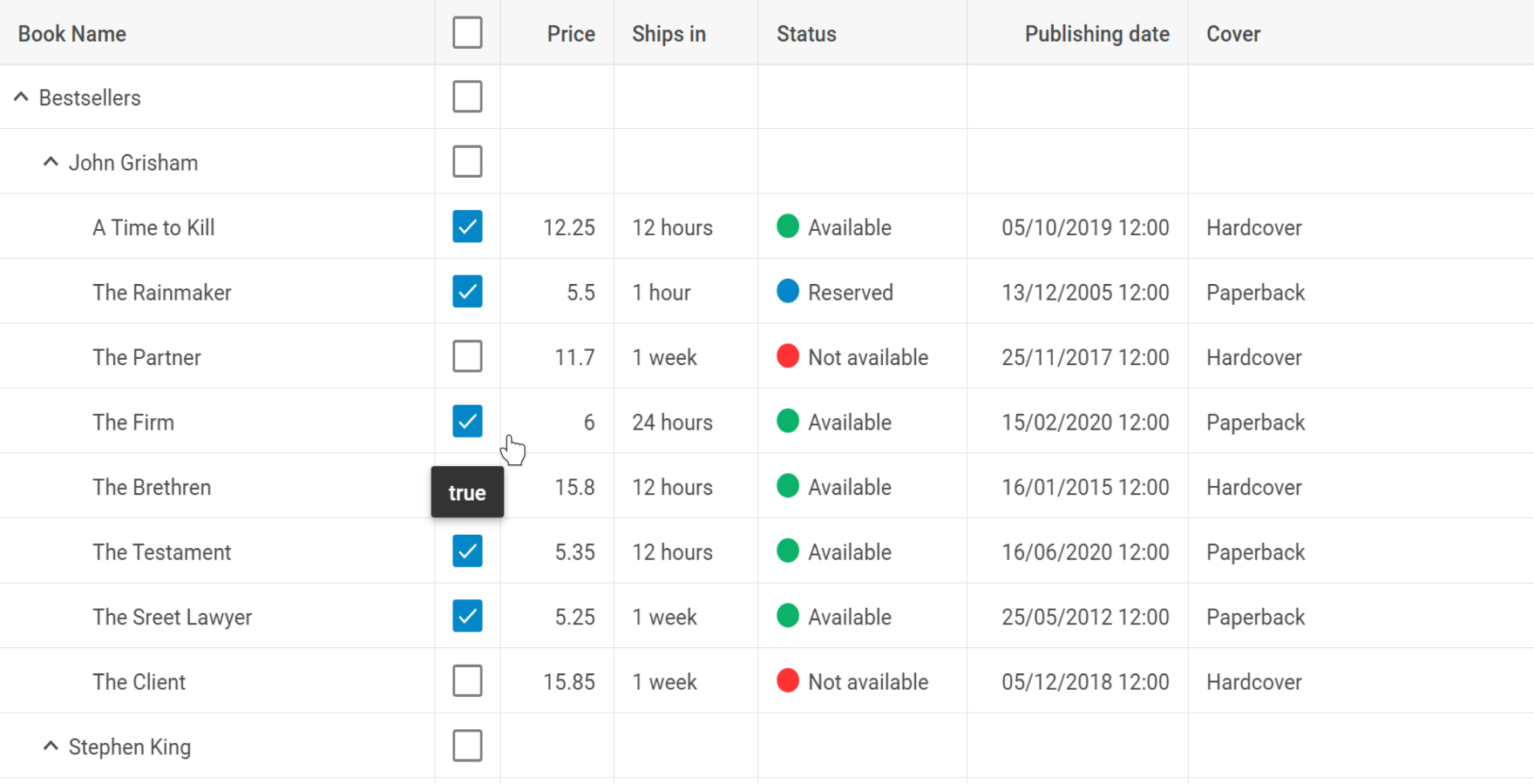The height and width of the screenshot is (784, 1534).
Task: Check The Client checkbox
Action: pyautogui.click(x=467, y=681)
